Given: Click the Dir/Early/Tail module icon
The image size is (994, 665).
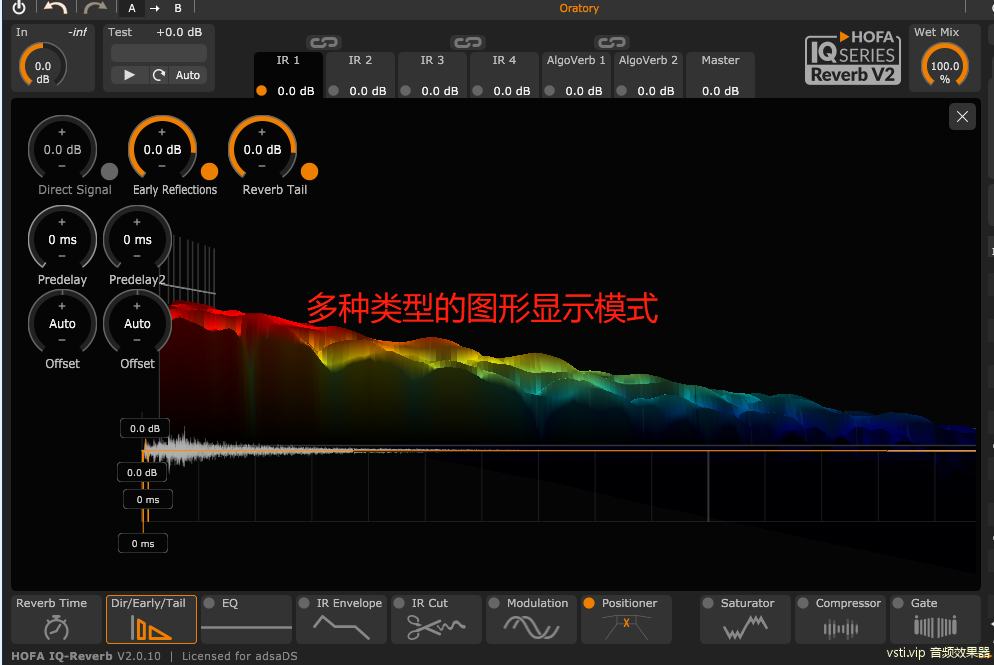Looking at the screenshot, I should [x=151, y=628].
